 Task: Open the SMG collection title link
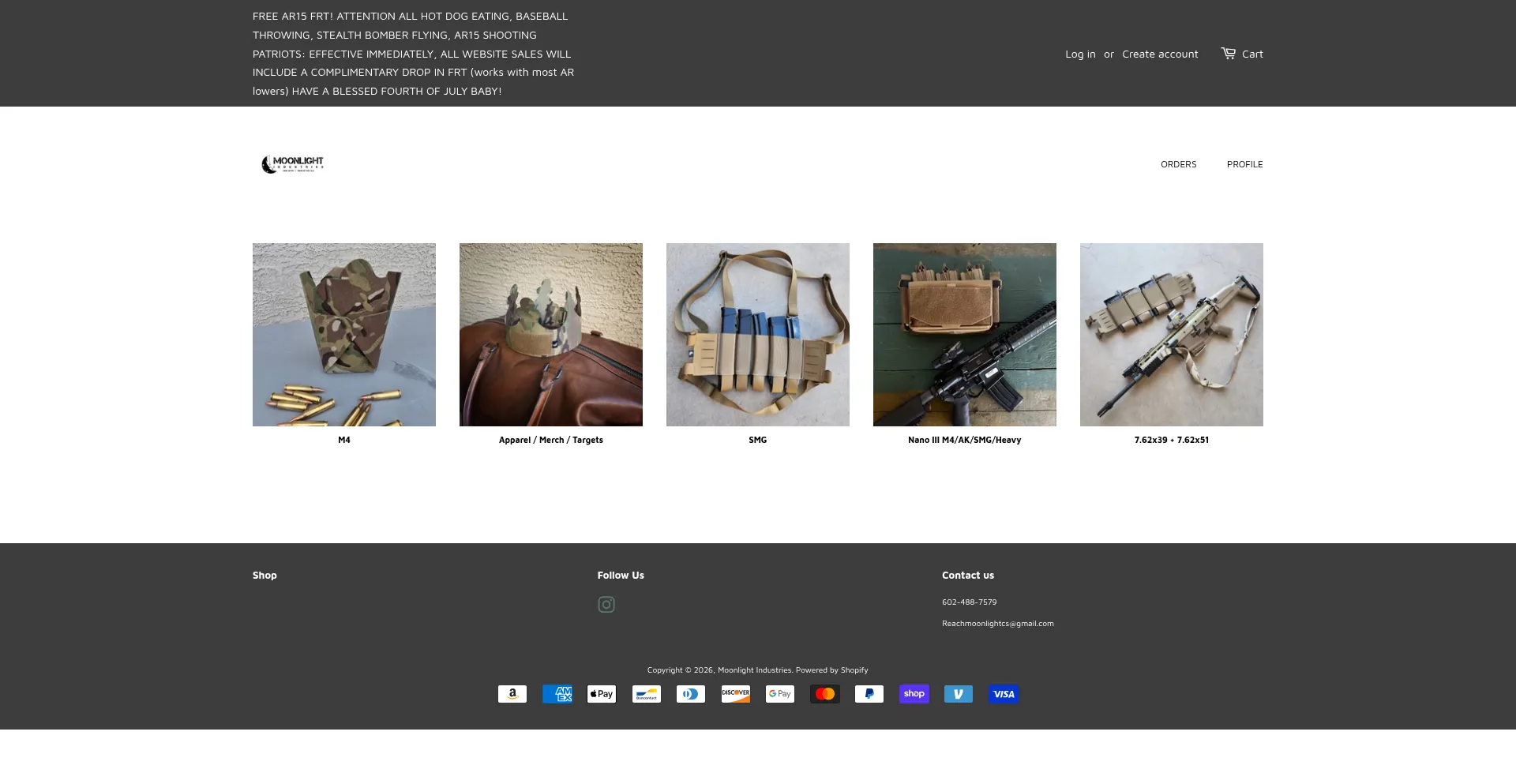pyautogui.click(x=758, y=440)
